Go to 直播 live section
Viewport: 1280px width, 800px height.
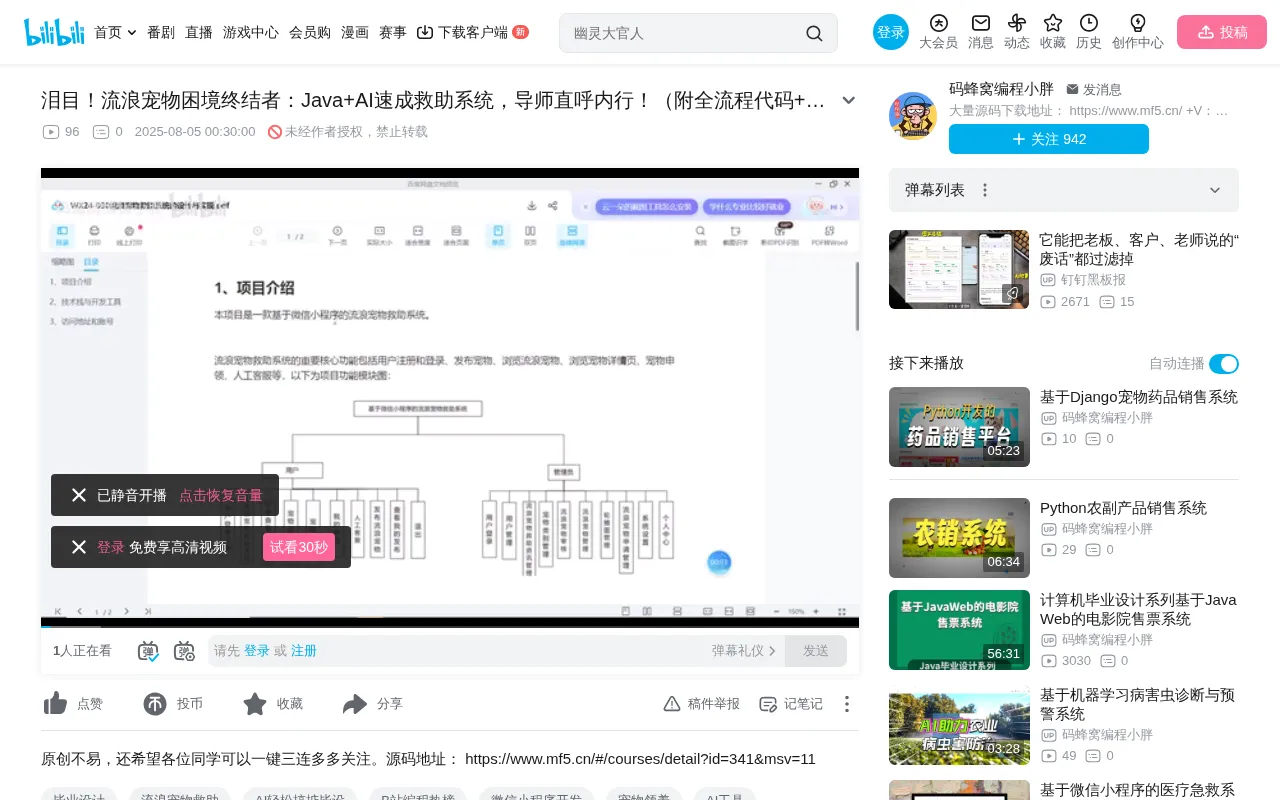199,32
